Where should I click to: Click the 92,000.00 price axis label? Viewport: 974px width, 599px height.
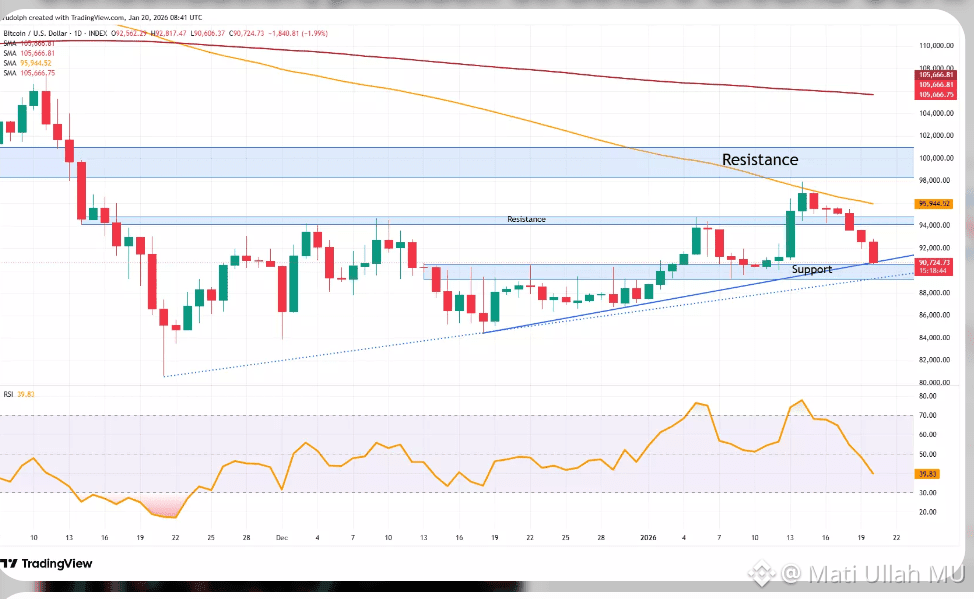[934, 247]
